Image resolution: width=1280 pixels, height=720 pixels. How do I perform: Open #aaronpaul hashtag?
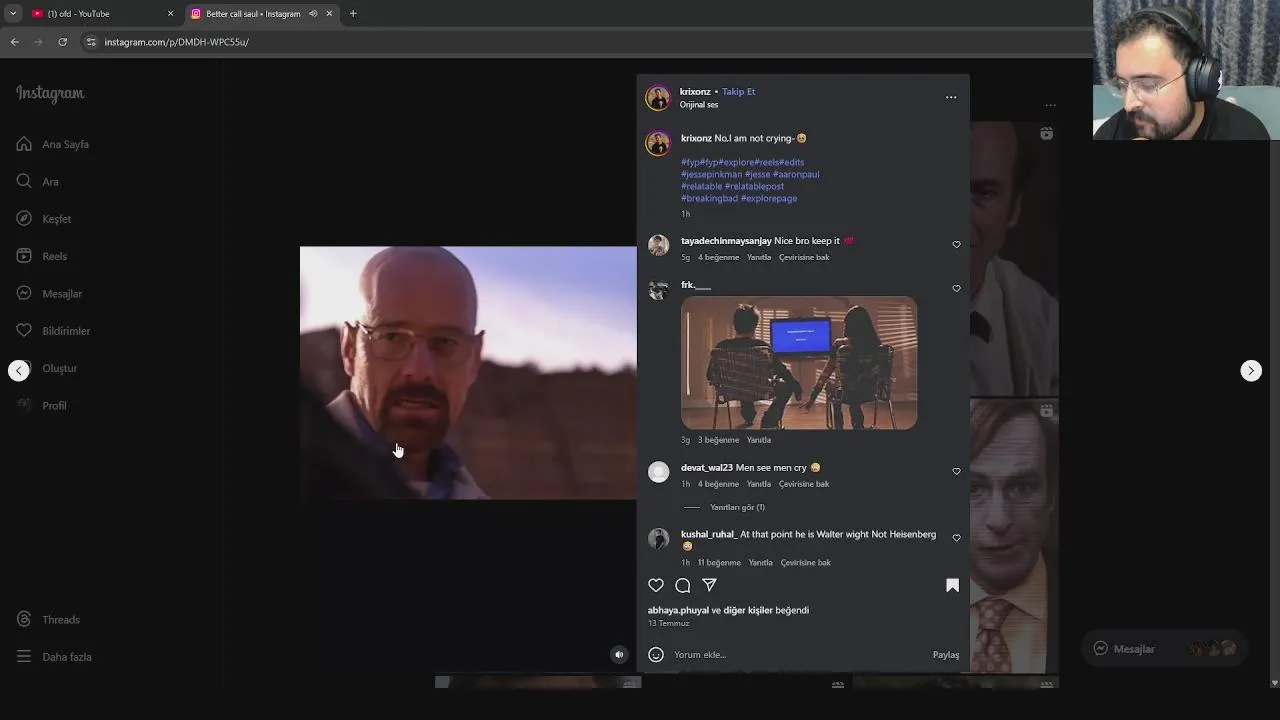(x=796, y=174)
